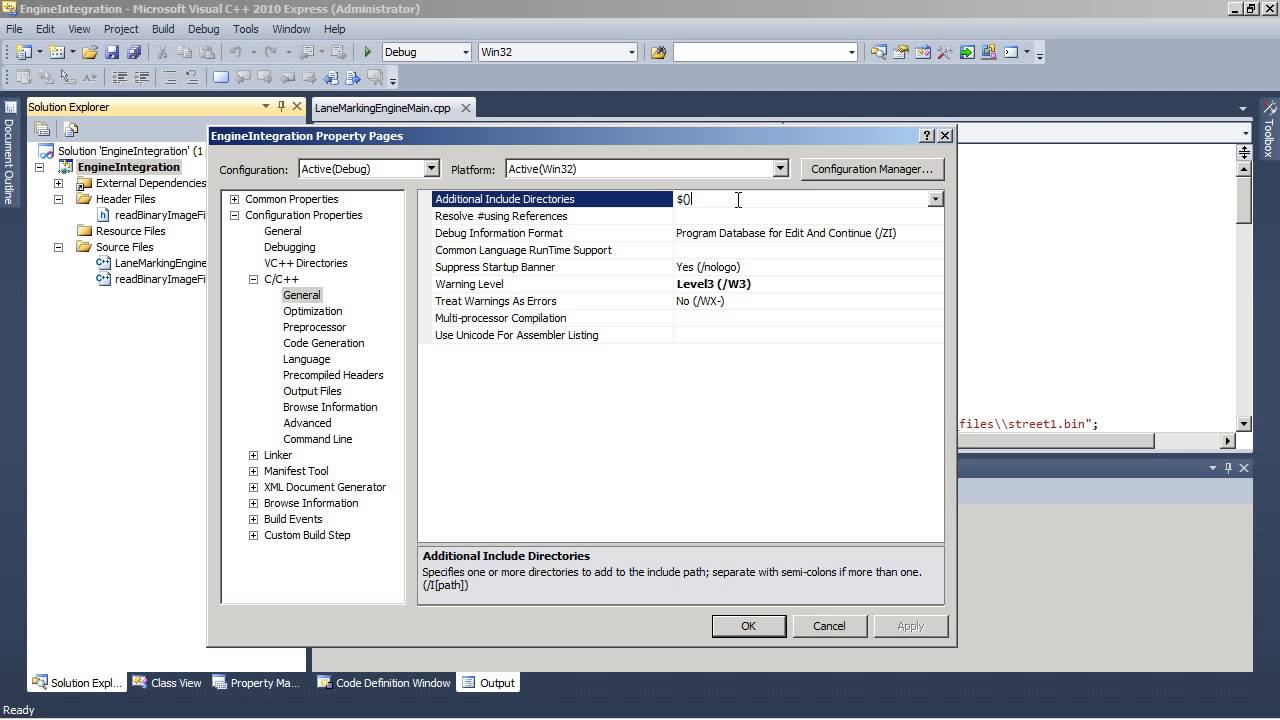This screenshot has height=720, width=1280.
Task: Click the dialog's question mark Help button
Action: pyautogui.click(x=927, y=135)
